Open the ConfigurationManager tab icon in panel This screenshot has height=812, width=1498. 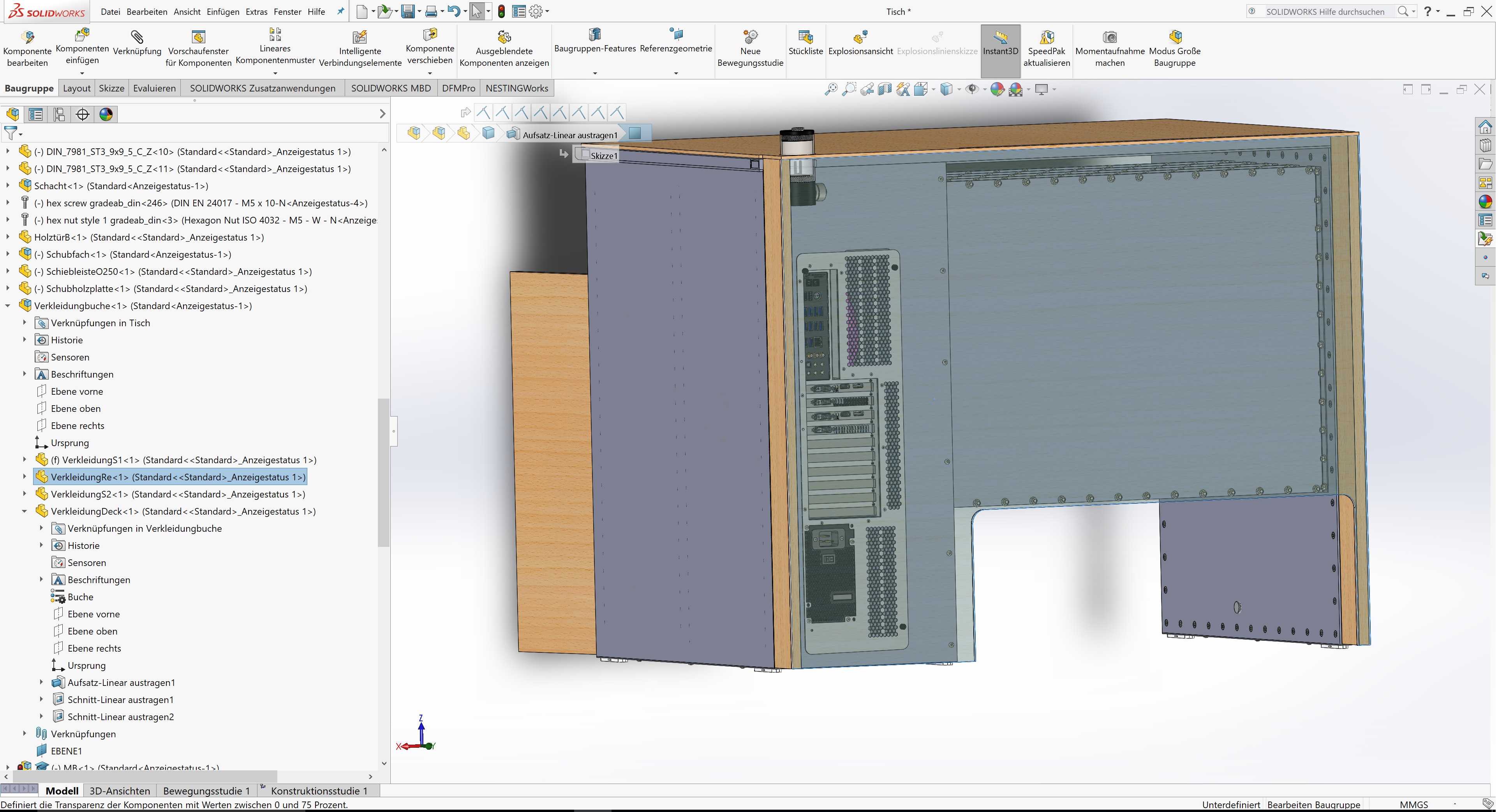click(59, 114)
